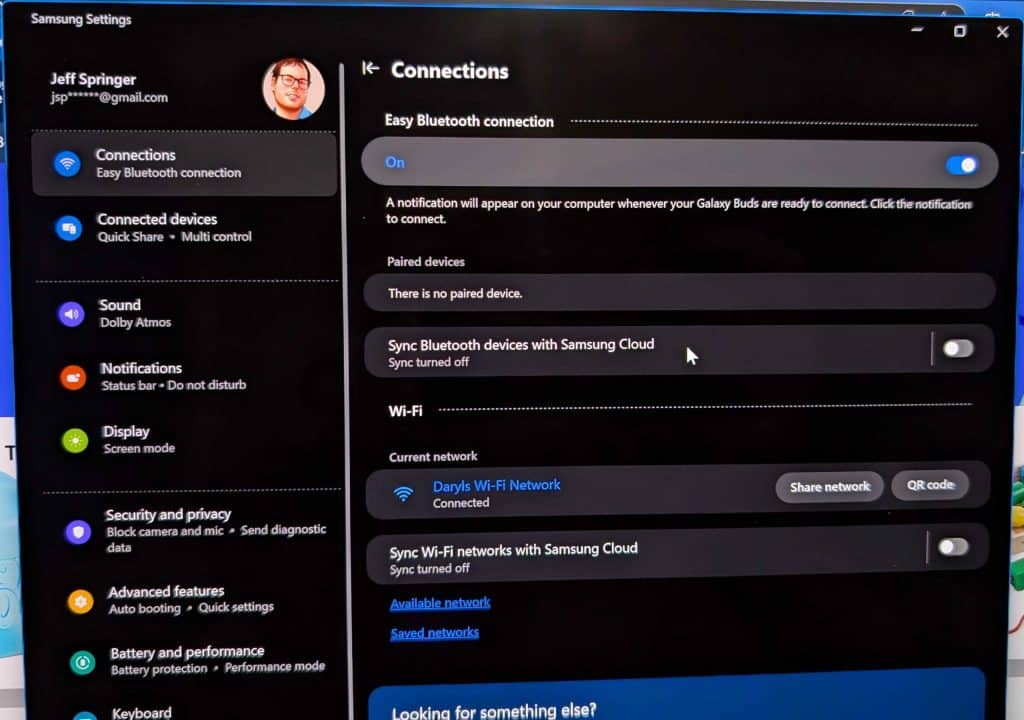
Task: Click Jeff Springer's profile picture
Action: 293,88
